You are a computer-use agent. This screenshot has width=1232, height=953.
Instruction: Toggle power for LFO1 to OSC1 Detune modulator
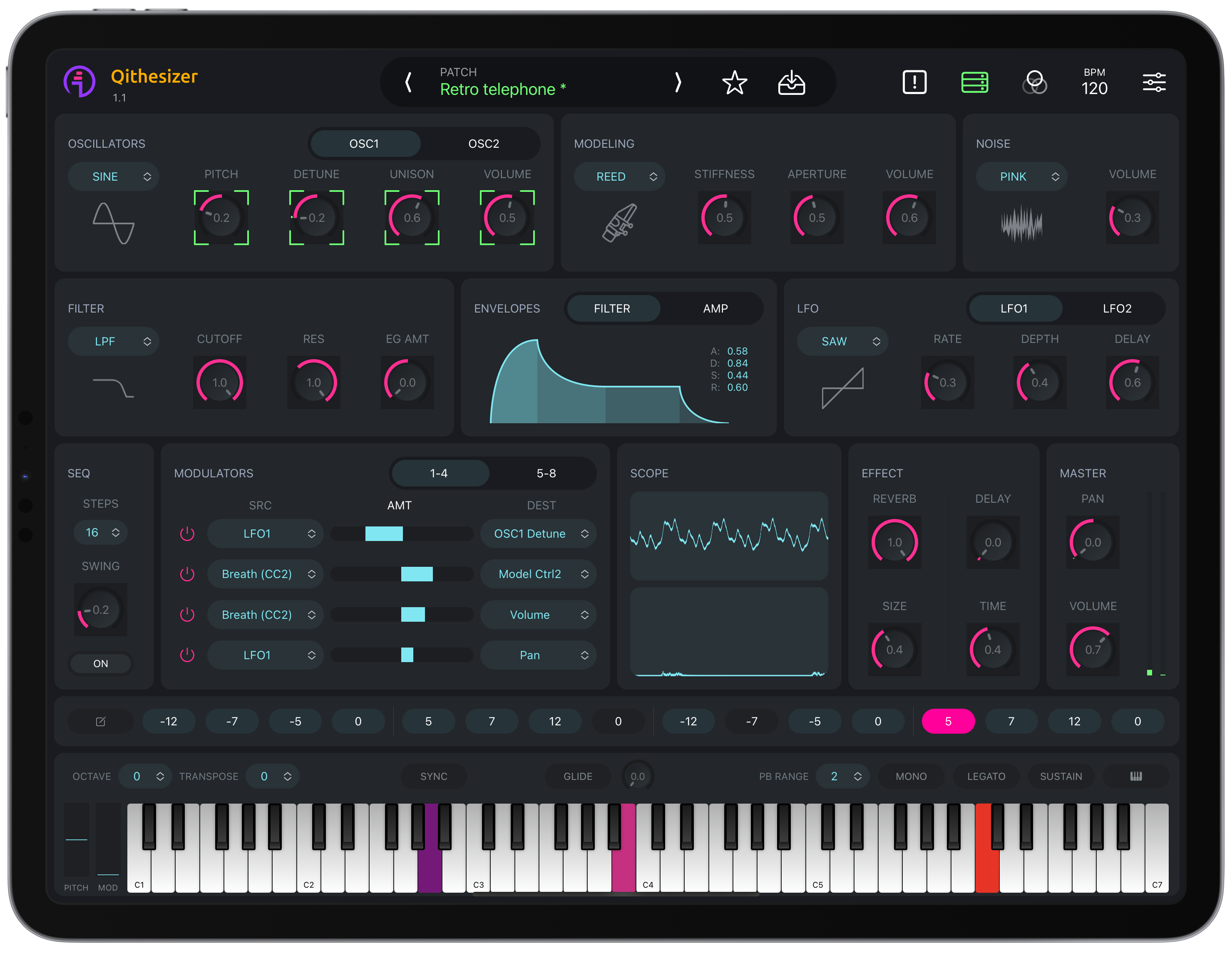pos(187,534)
